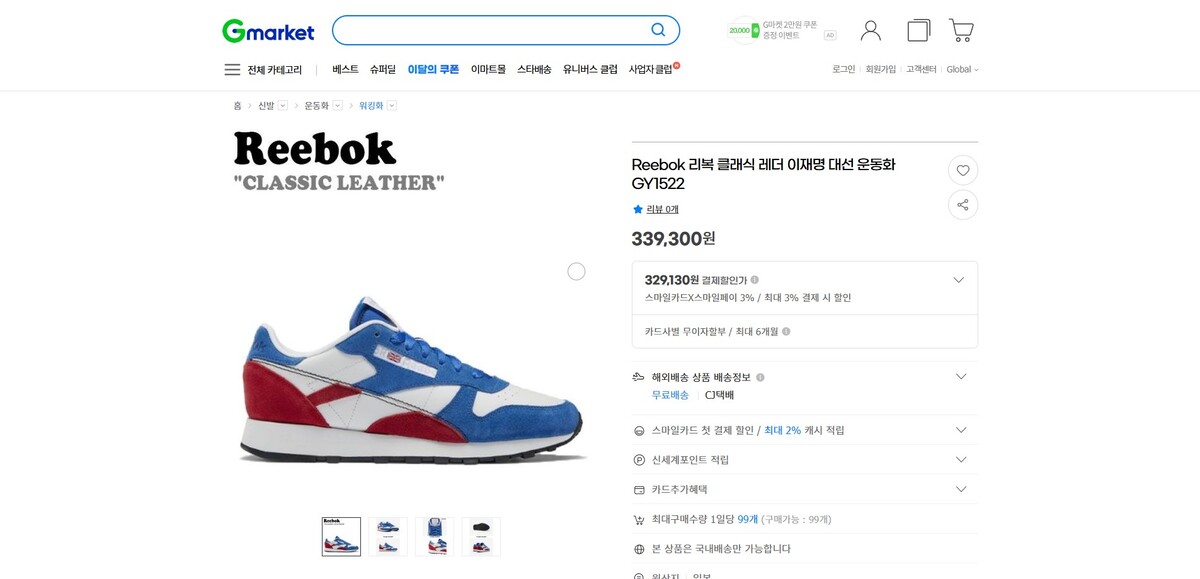Go to the 슈퍼딜 menu
1200x579 pixels.
383,70
